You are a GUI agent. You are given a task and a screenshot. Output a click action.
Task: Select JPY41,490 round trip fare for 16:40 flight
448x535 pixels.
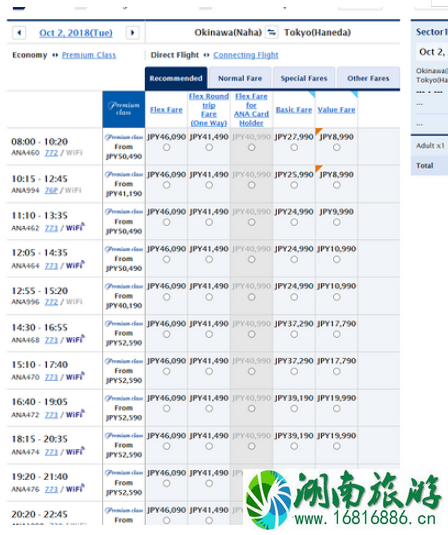pos(209,408)
